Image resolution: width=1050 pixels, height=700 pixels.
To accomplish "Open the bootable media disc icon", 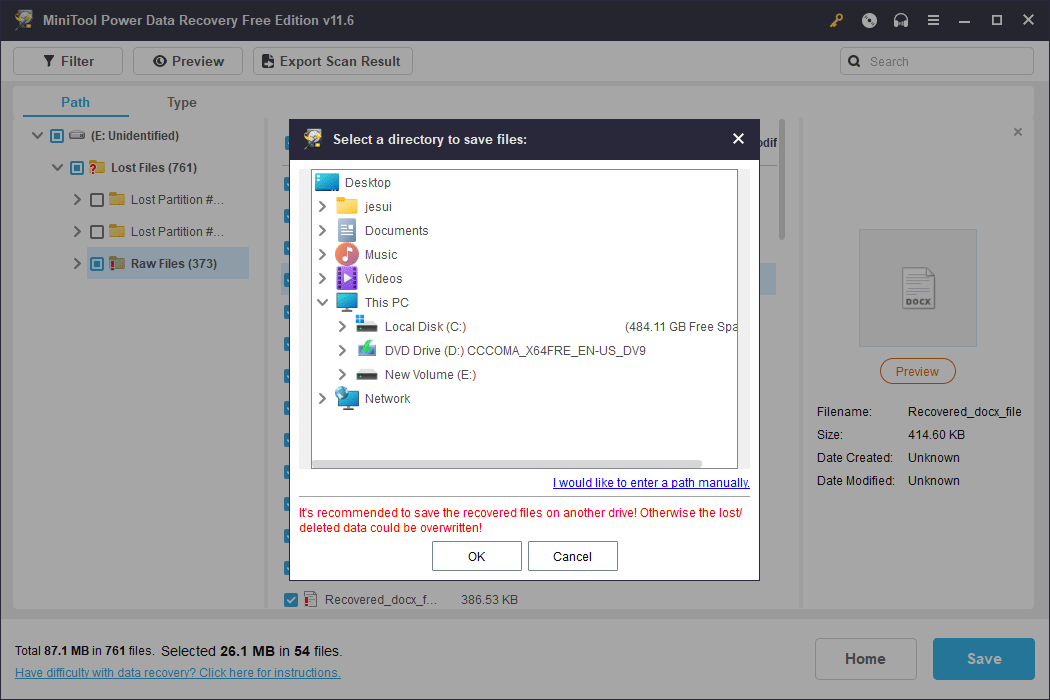I will pos(868,20).
